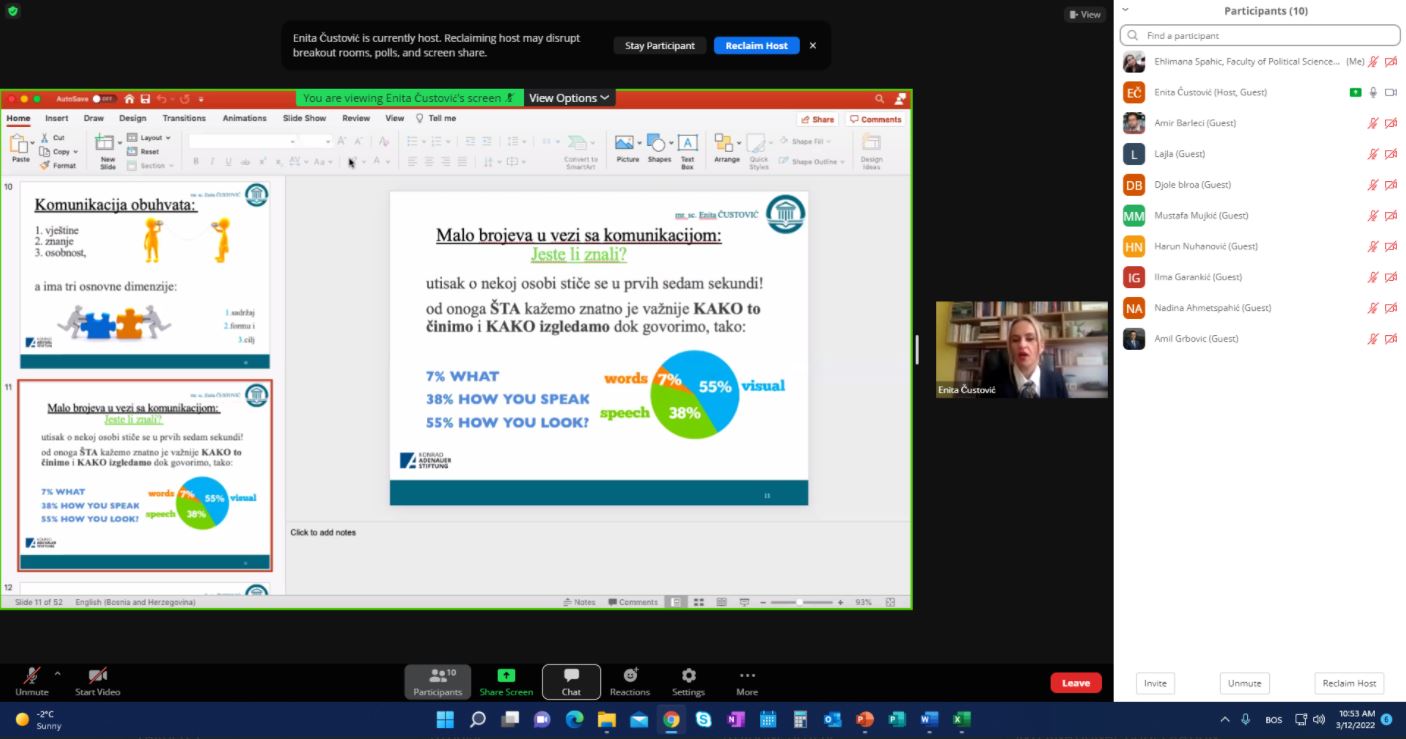Dismiss the reclaim host notification banner
The width and height of the screenshot is (1406, 739).
click(813, 46)
